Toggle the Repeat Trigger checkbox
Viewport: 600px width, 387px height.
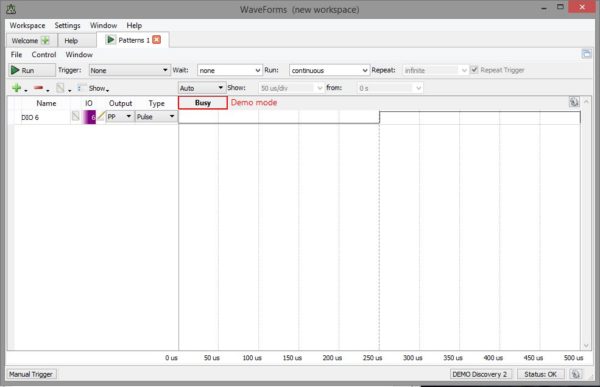pyautogui.click(x=474, y=70)
